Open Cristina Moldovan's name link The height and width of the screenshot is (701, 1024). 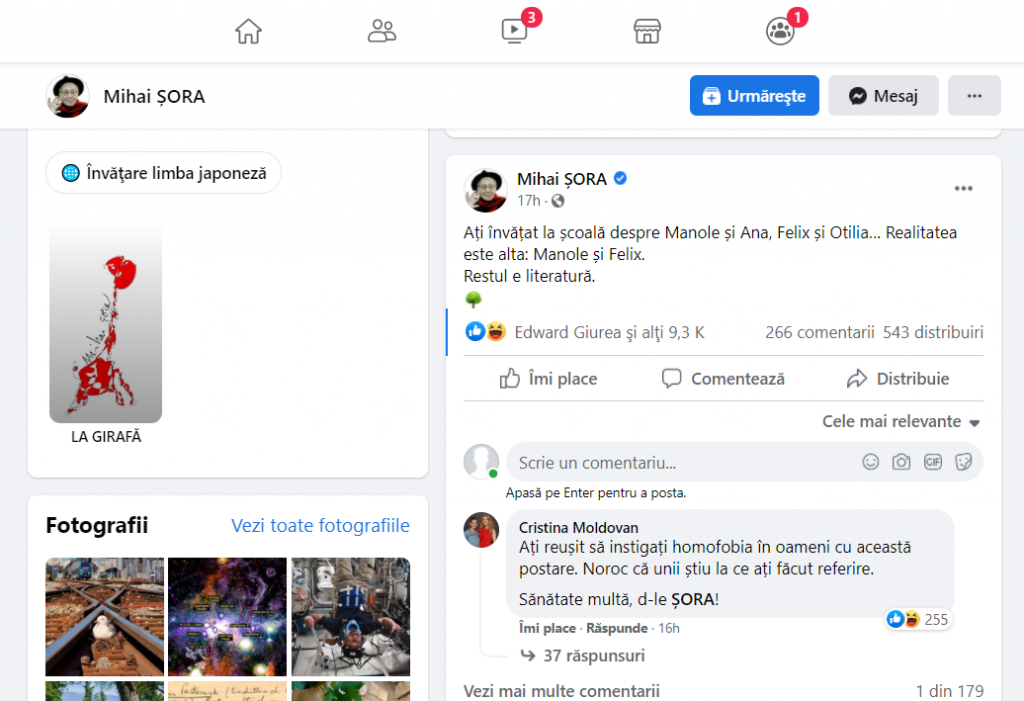pyautogui.click(x=579, y=527)
